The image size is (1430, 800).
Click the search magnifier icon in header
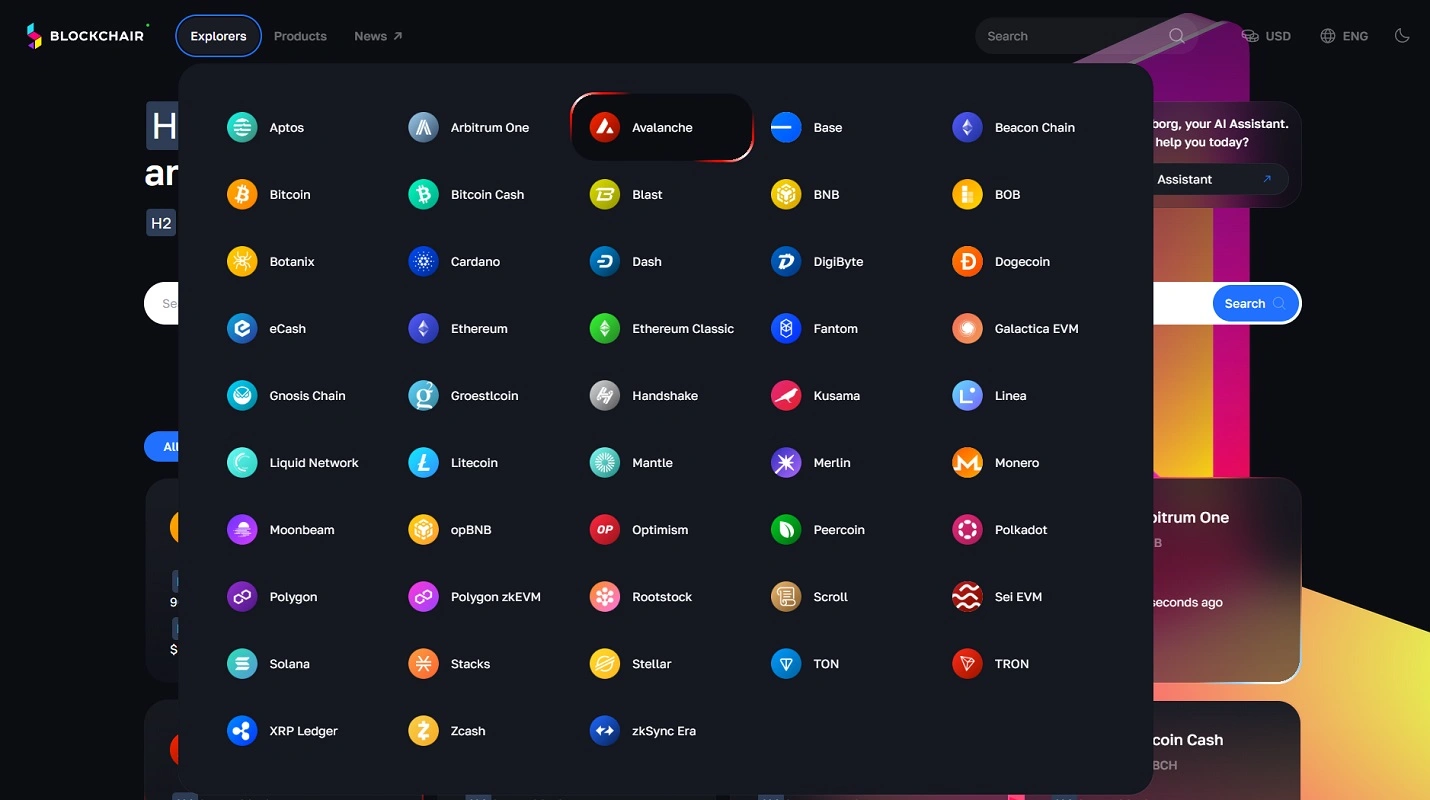[x=1177, y=36]
